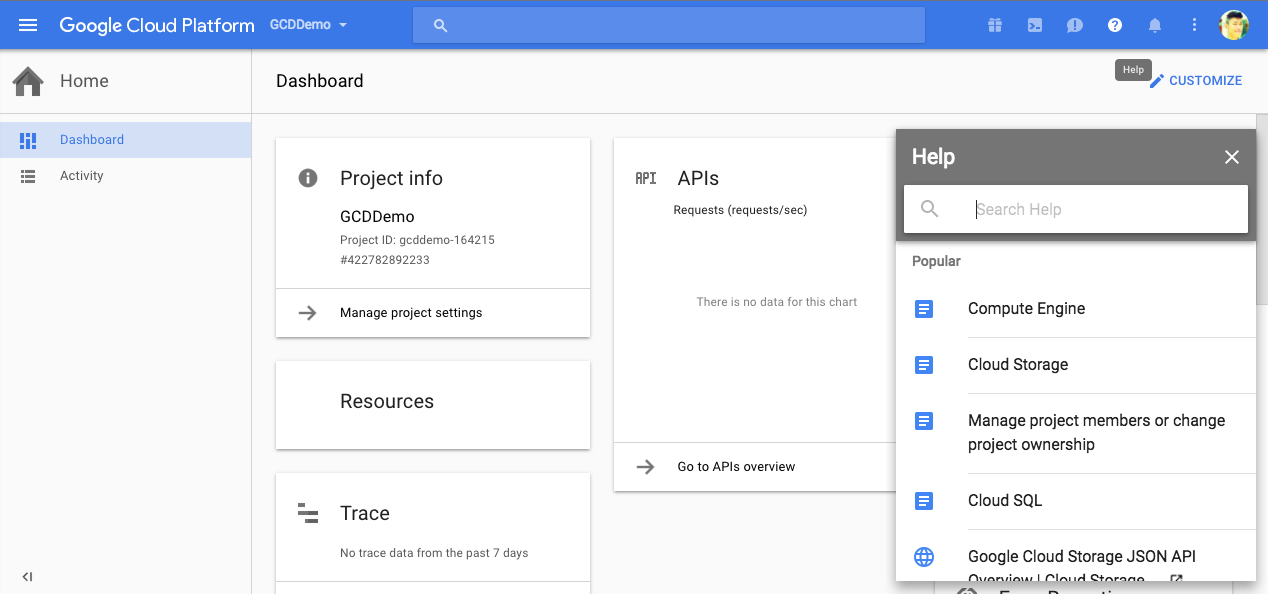Open the Compute Engine help article
Viewport: 1268px width, 594px height.
(x=1026, y=309)
